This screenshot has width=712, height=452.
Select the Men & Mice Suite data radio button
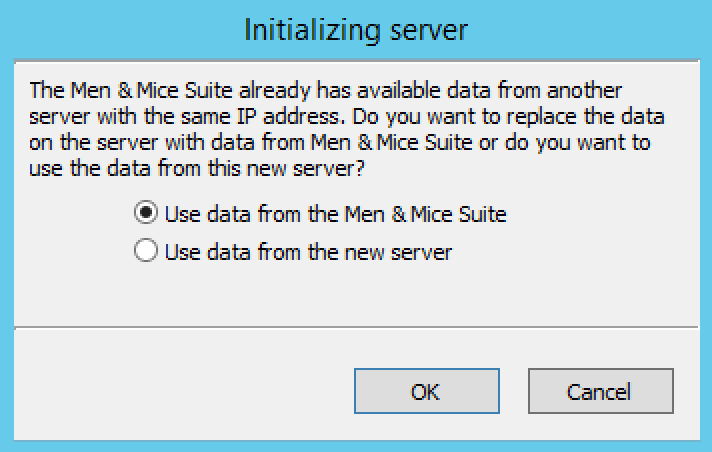[146, 213]
